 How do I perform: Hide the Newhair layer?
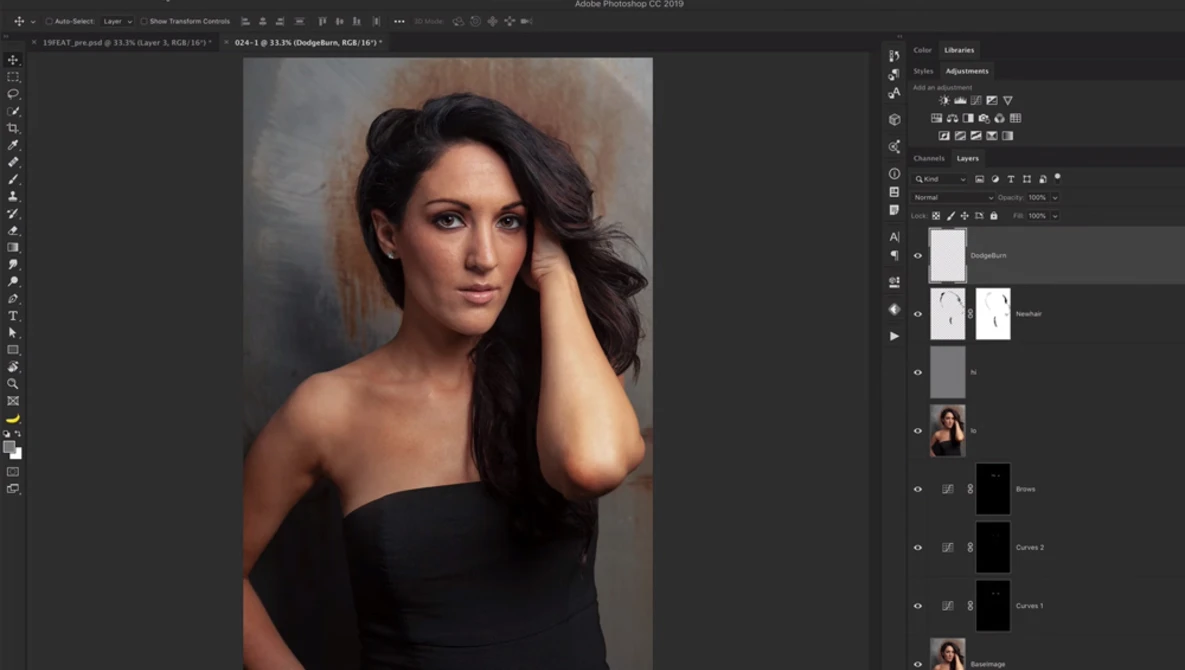coord(918,314)
